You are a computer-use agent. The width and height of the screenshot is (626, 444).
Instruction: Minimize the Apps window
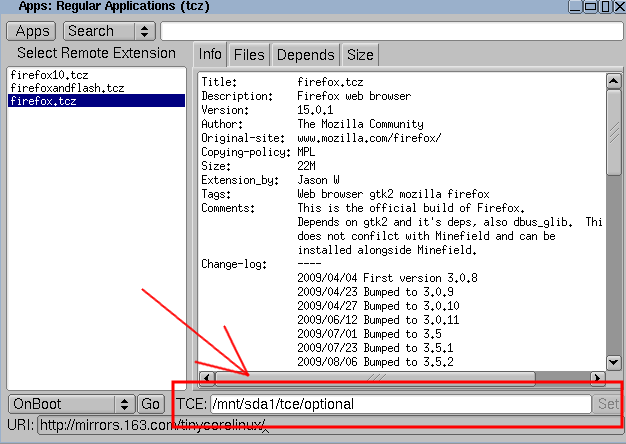coord(575,6)
